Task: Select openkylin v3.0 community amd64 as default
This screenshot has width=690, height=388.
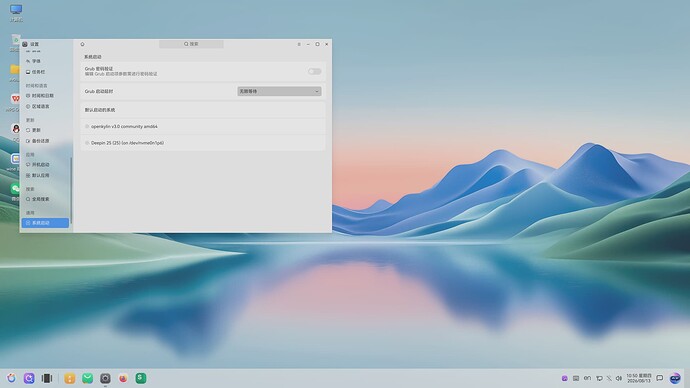Action: [203, 126]
